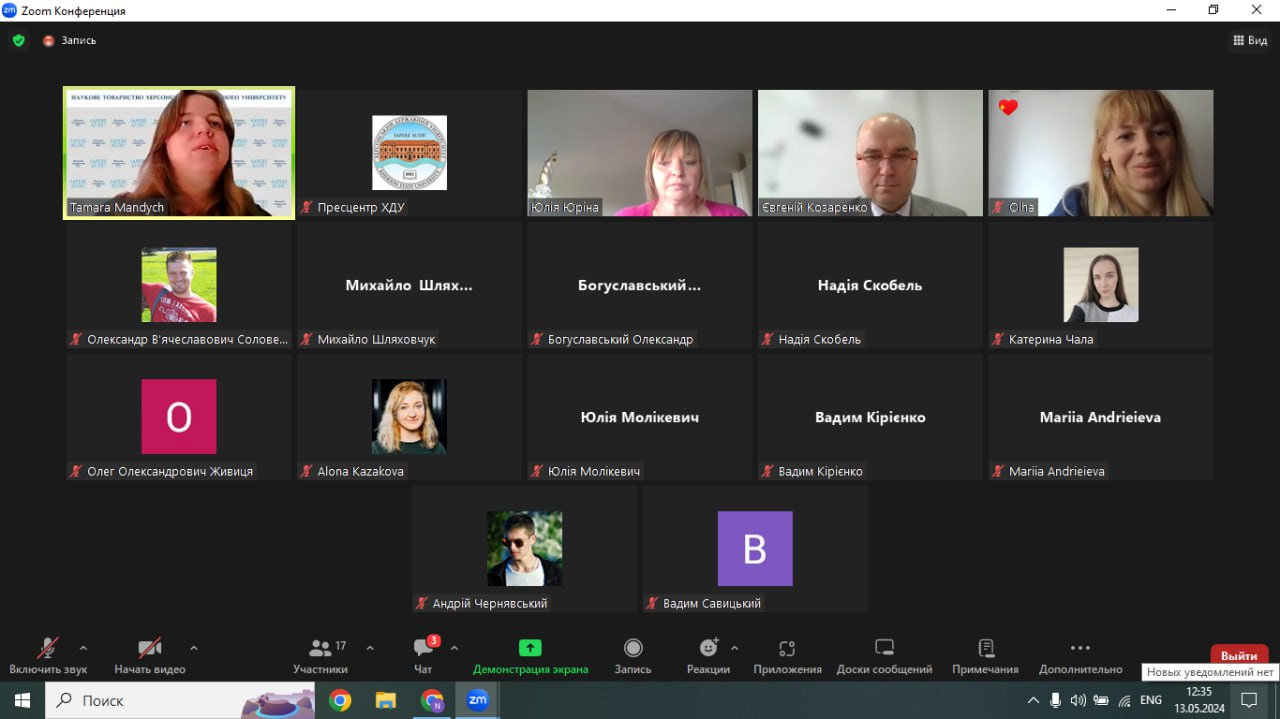Image resolution: width=1280 pixels, height=719 pixels.
Task: Expand the chevron next to Участники
Action: [370, 647]
